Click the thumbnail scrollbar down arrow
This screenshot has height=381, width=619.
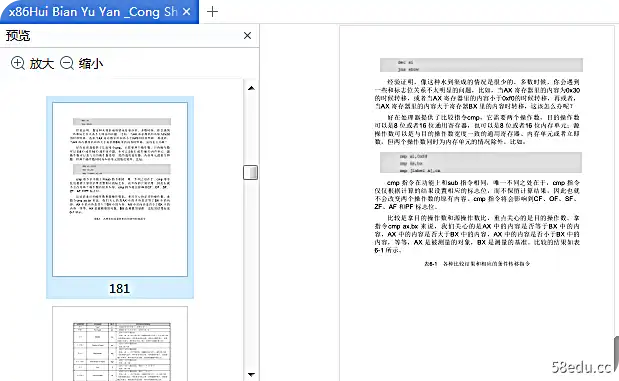(x=251, y=374)
